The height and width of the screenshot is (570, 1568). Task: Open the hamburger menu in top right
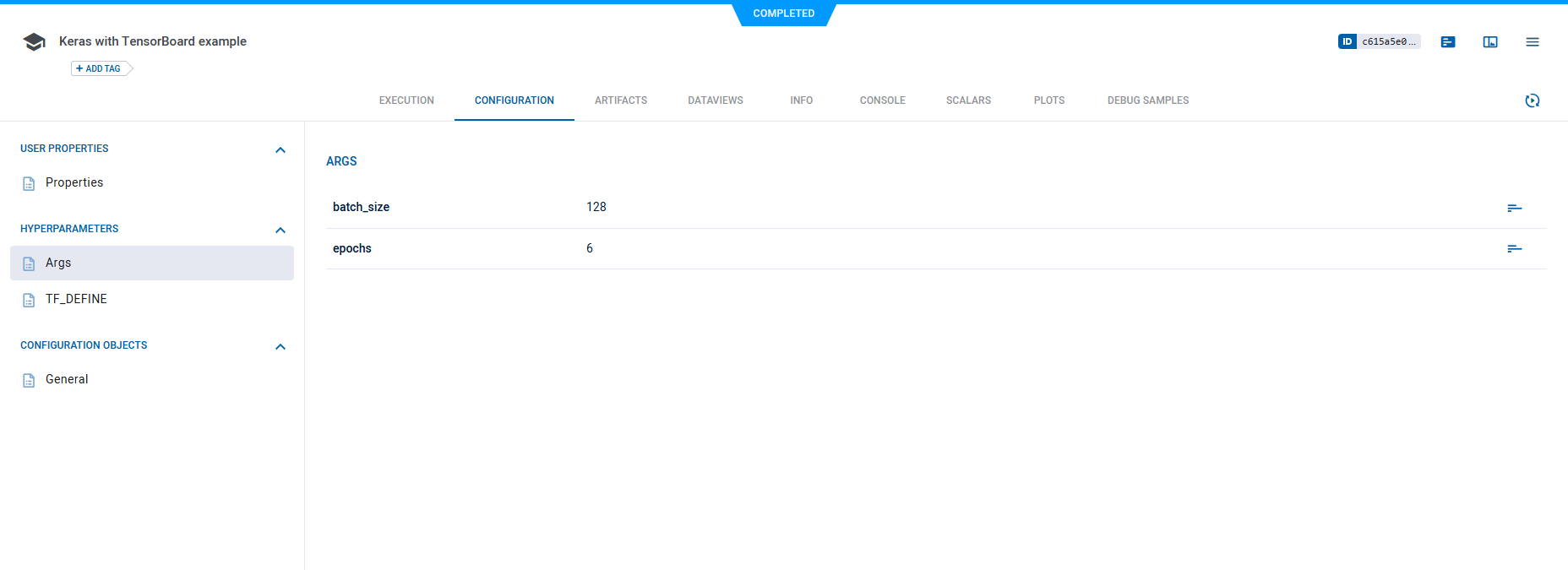pos(1533,42)
